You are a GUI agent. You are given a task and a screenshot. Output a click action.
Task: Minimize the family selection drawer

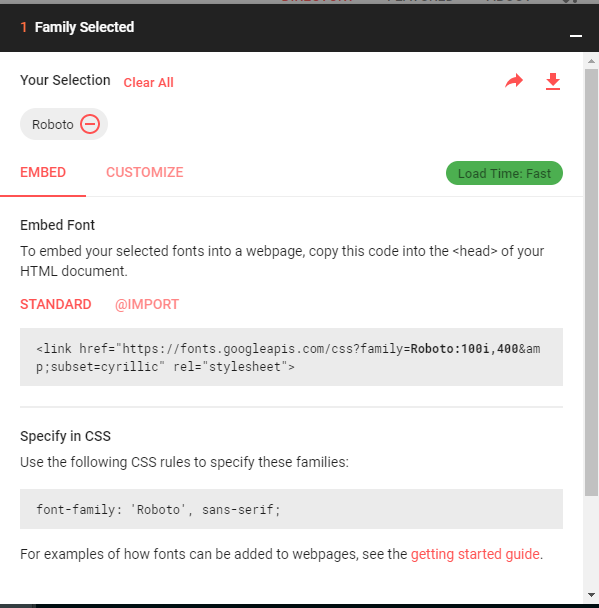(576, 36)
